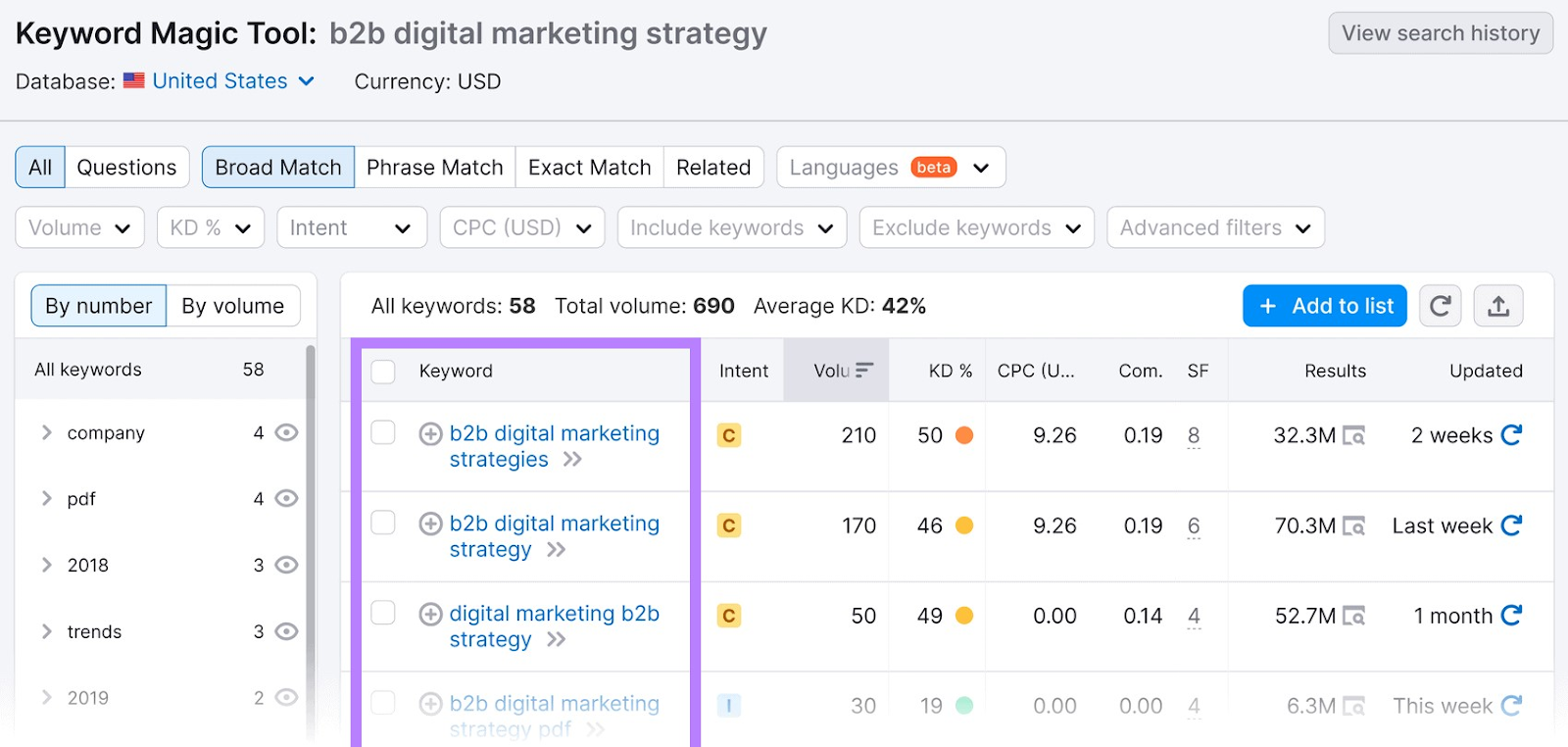The height and width of the screenshot is (747, 1568).
Task: Open the KD % filter dropdown
Action: point(211,227)
